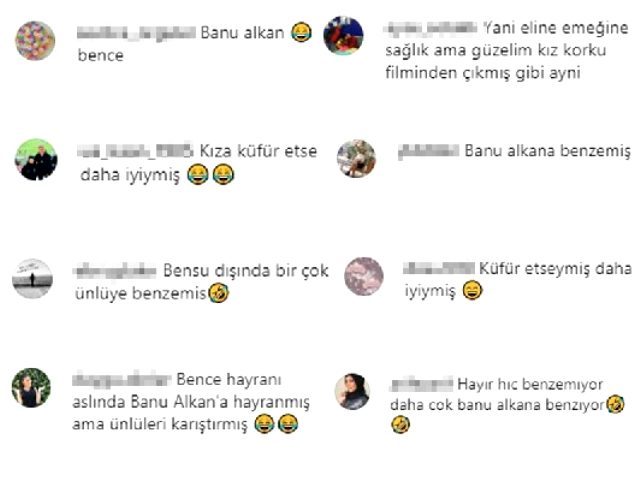The height and width of the screenshot is (486, 640).
Task: Click laughing emoji after 'Banu alkan'
Action: tap(302, 33)
